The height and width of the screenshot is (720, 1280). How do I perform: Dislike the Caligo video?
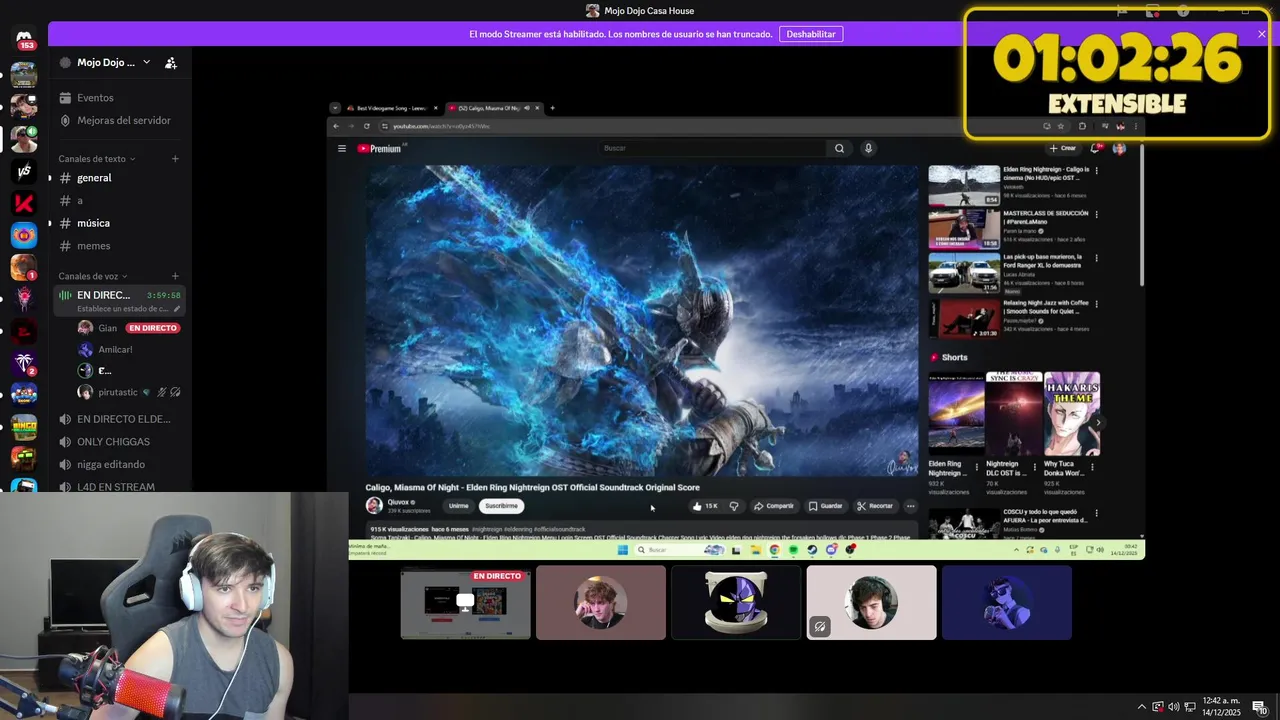click(734, 506)
